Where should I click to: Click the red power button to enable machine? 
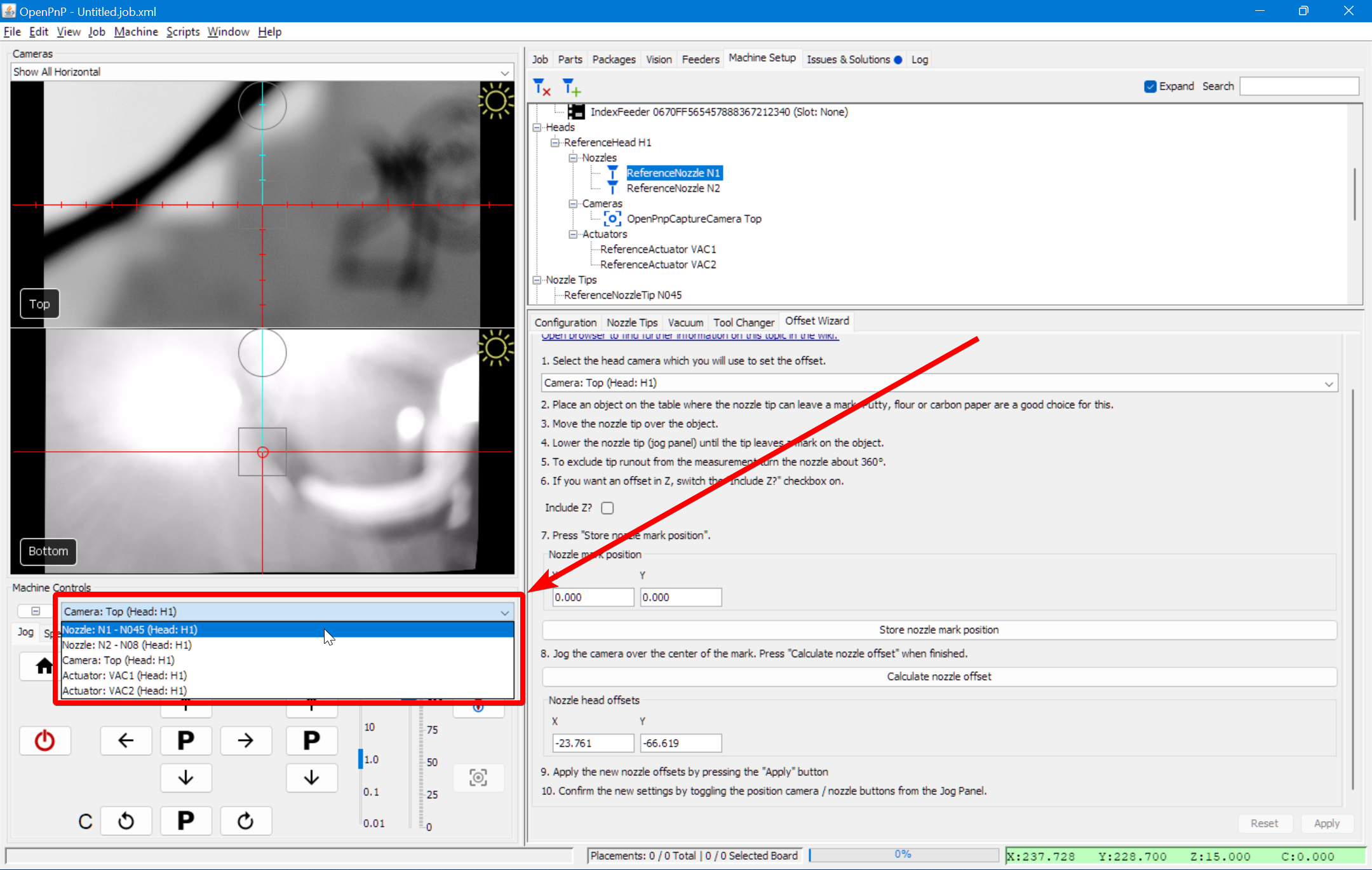click(45, 740)
